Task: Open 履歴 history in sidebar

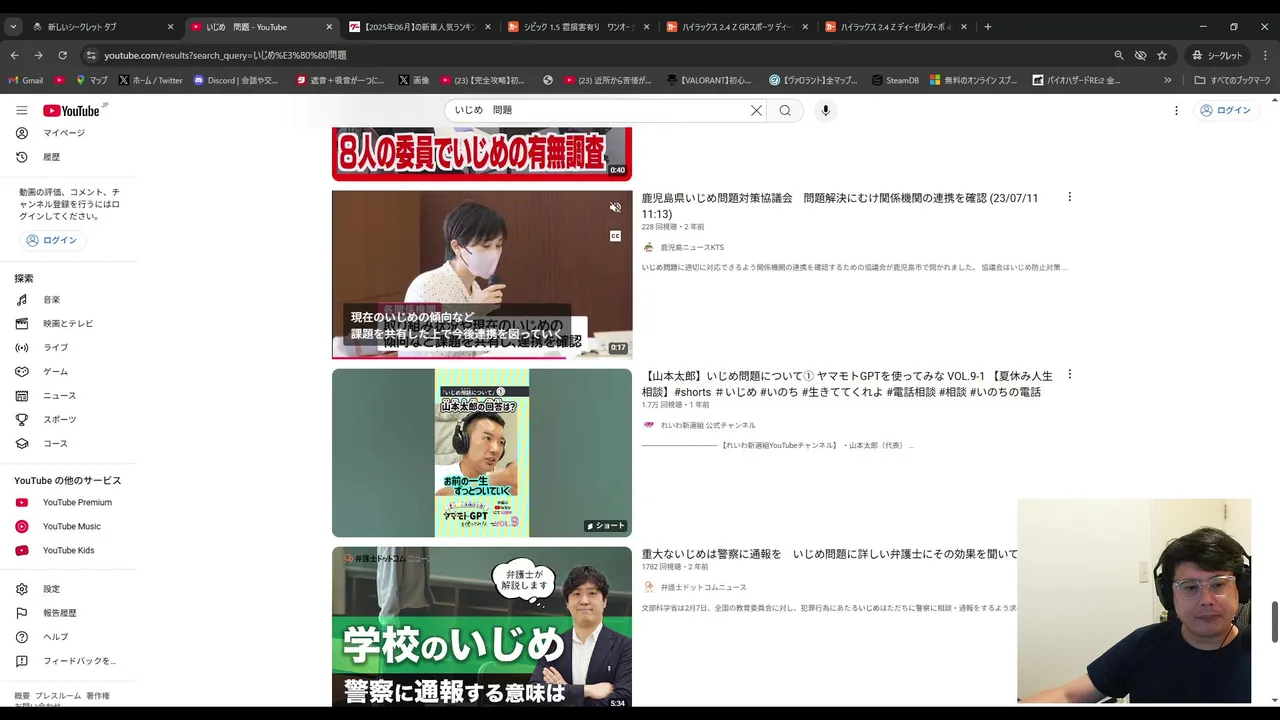Action: pyautogui.click(x=50, y=157)
